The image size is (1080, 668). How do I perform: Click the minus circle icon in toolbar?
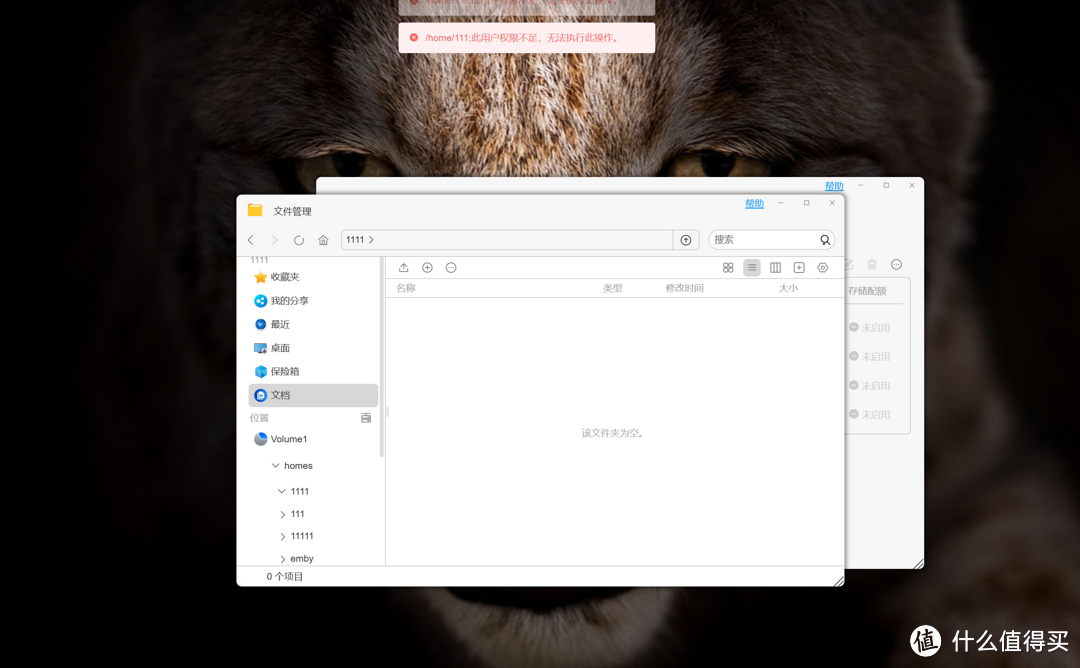coord(451,267)
